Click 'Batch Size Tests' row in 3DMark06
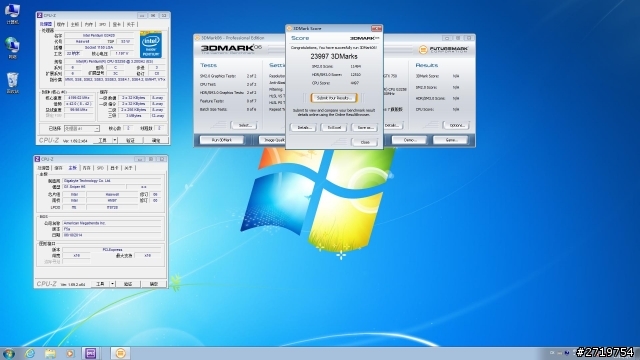 [228, 109]
